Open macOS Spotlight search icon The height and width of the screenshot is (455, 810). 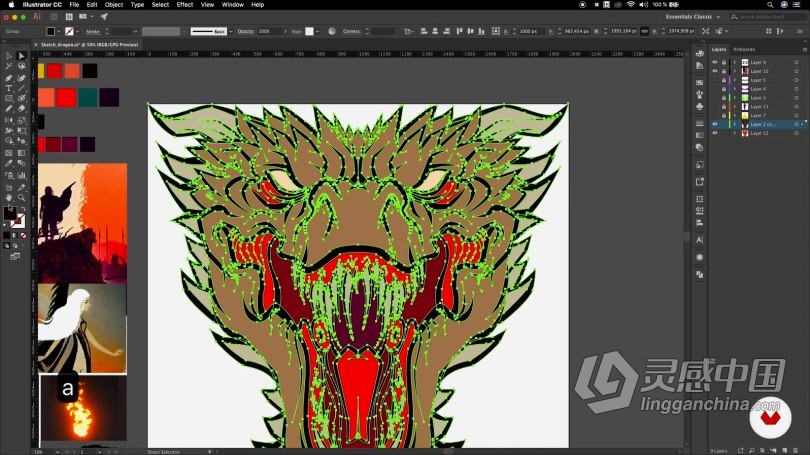770,5
